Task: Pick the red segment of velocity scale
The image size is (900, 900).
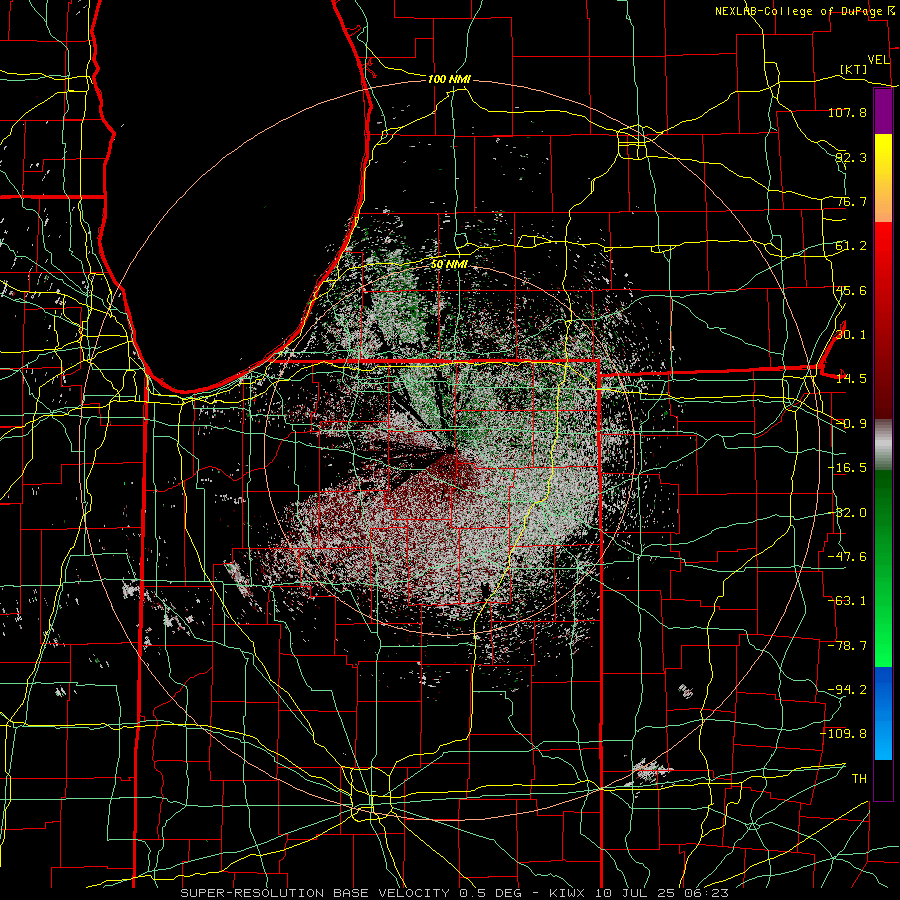Action: [x=883, y=320]
